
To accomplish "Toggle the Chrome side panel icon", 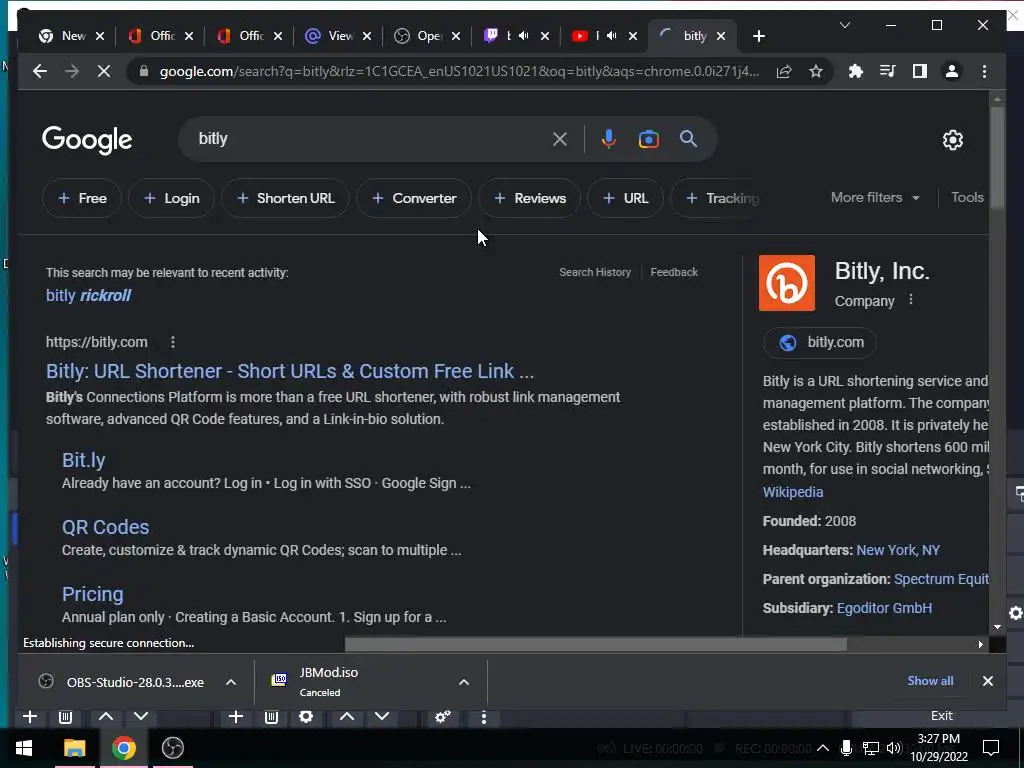I will tap(920, 71).
